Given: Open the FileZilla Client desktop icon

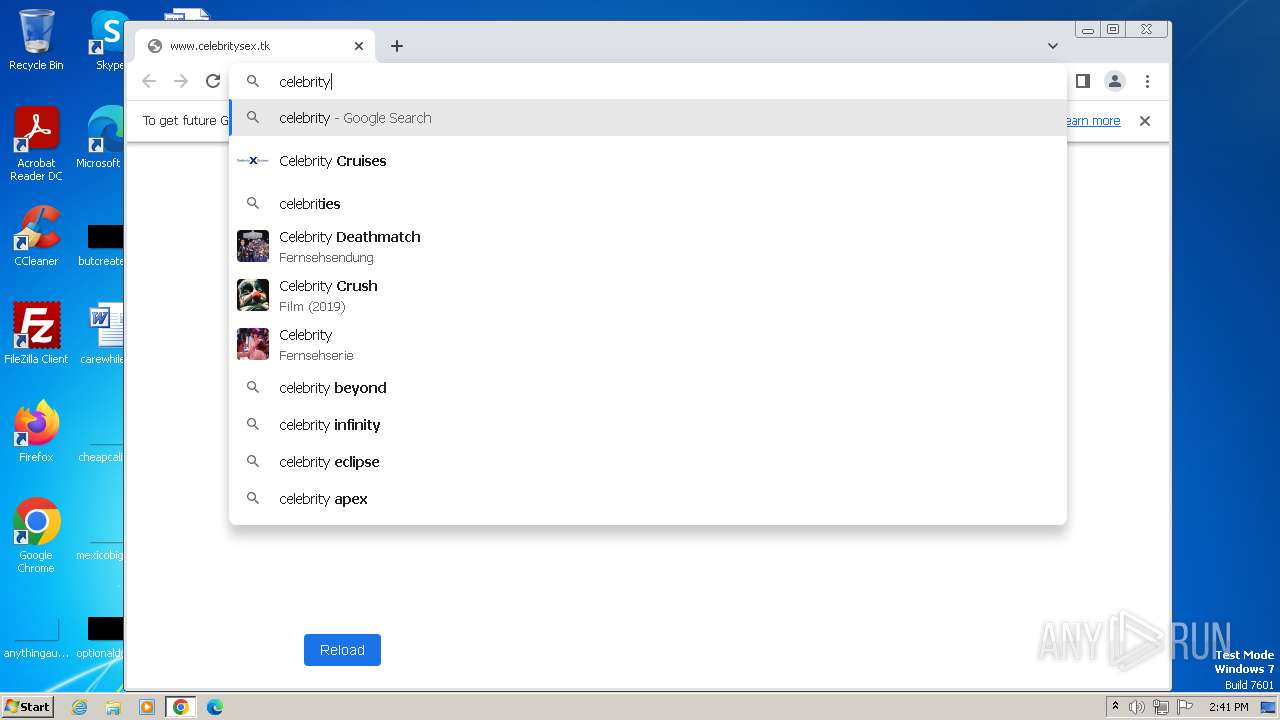Looking at the screenshot, I should [x=36, y=333].
